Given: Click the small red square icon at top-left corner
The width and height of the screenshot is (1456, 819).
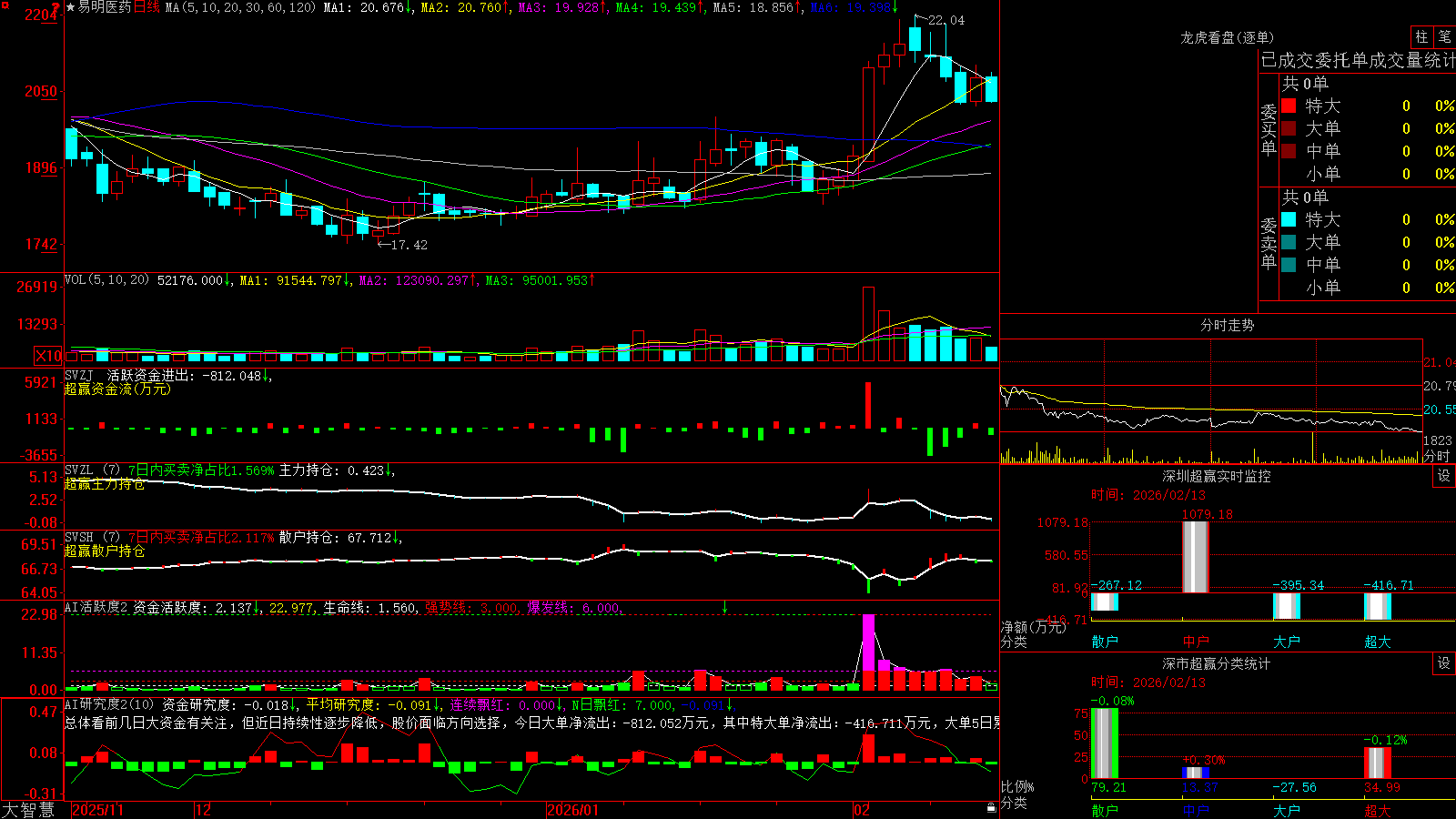Looking at the screenshot, I should [x=5, y=5].
